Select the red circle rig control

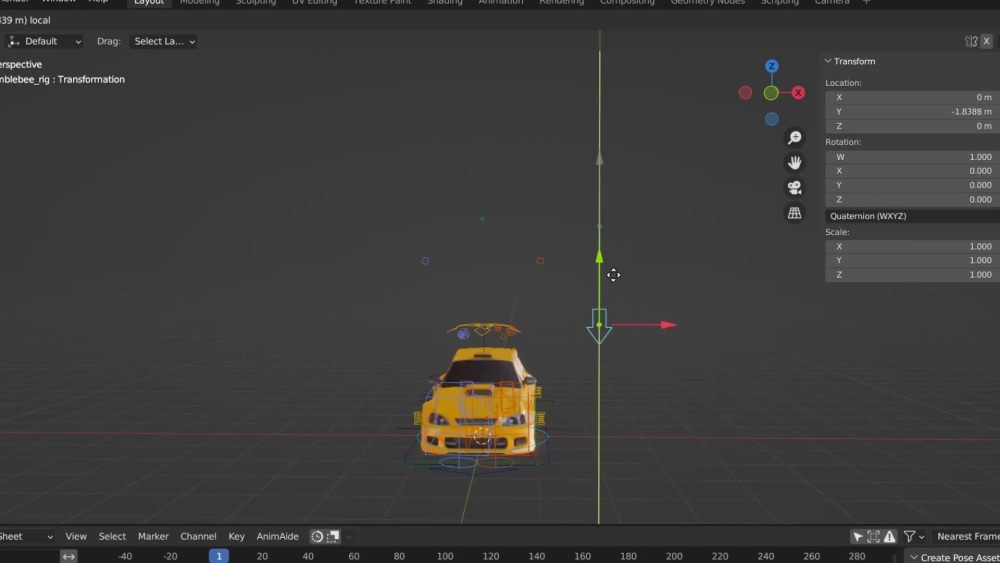coord(540,261)
